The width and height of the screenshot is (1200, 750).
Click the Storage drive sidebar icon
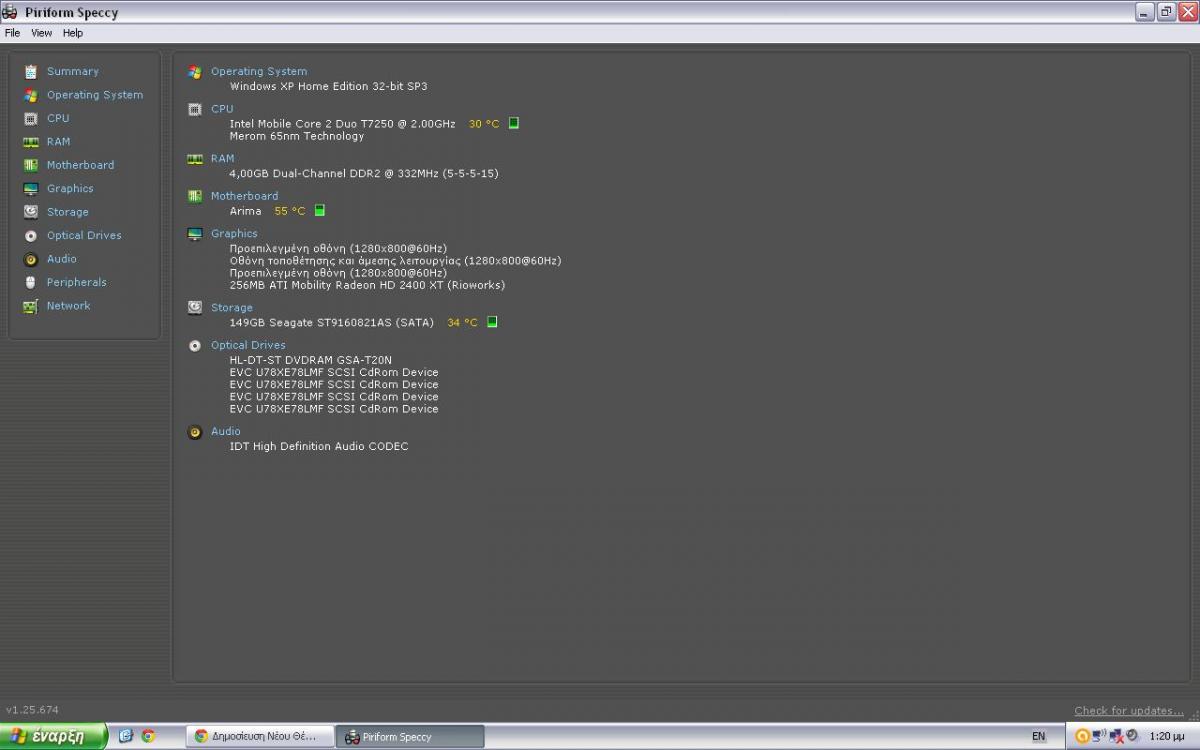(x=31, y=212)
